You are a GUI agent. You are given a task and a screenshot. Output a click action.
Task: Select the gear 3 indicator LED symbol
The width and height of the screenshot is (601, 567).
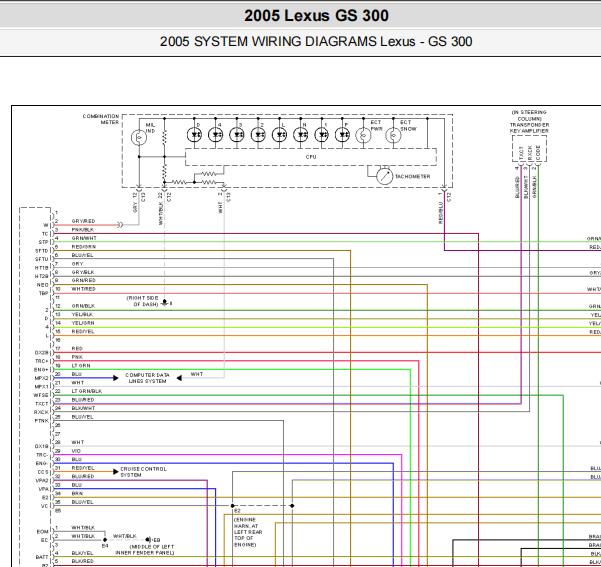pos(237,135)
